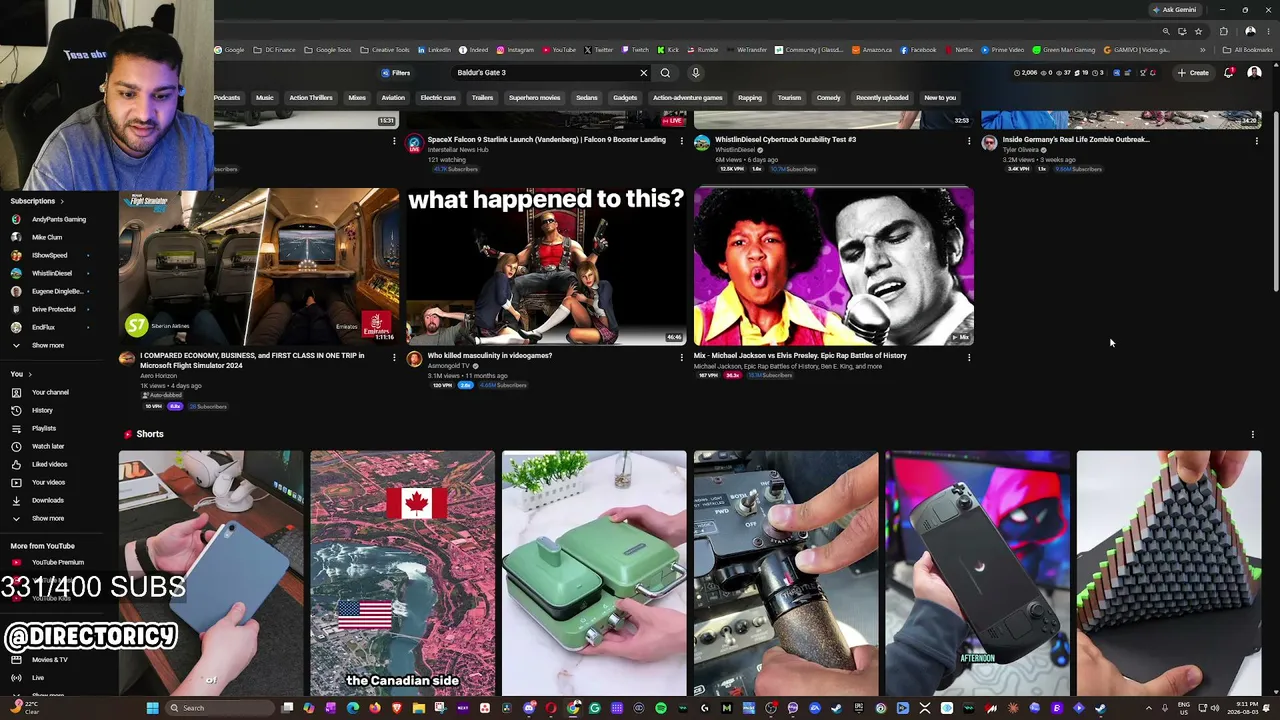The width and height of the screenshot is (1280, 720).
Task: Open Playlists in the sidebar
Action: (44, 428)
